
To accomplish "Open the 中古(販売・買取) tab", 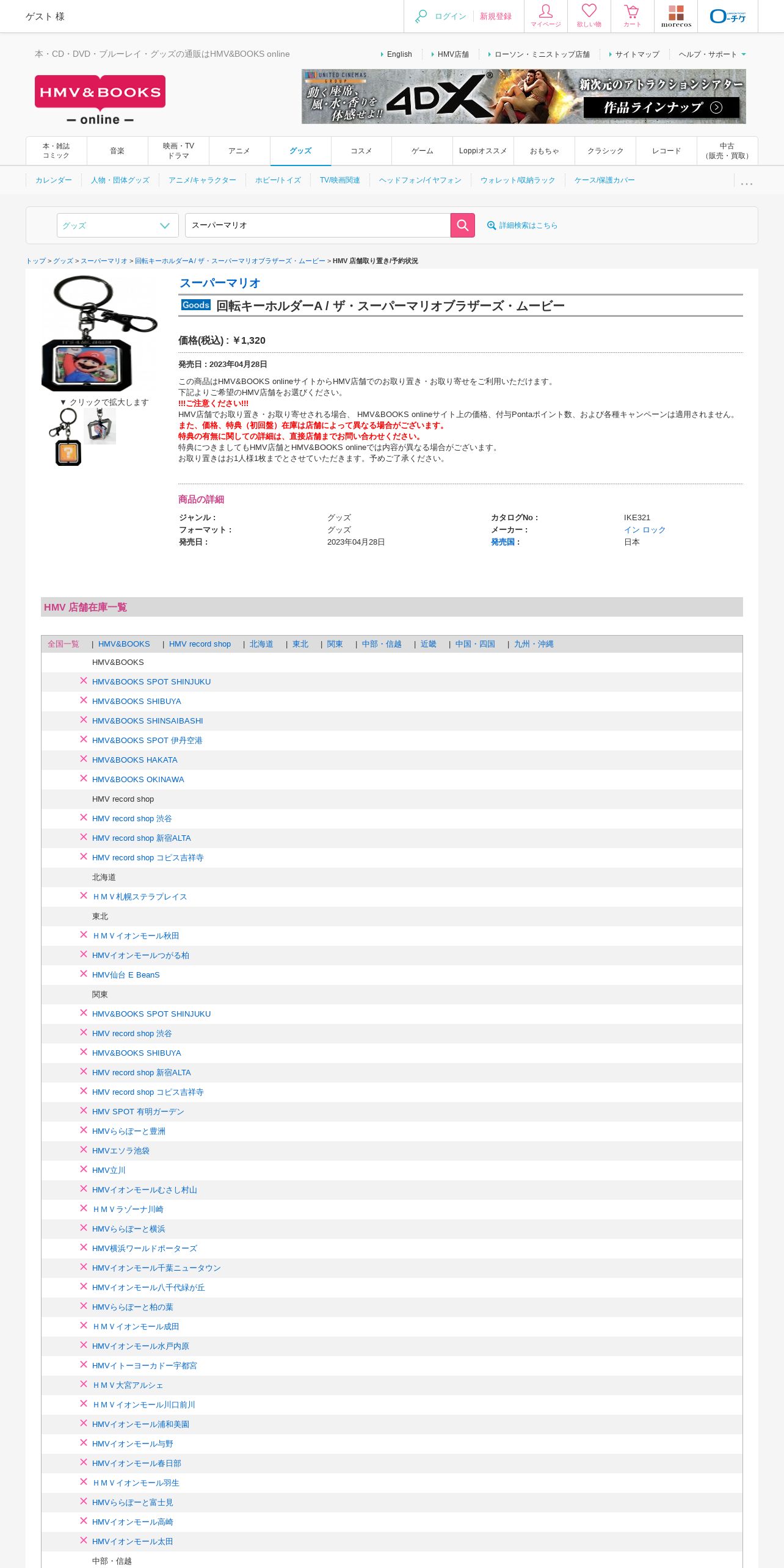I will pos(727,151).
